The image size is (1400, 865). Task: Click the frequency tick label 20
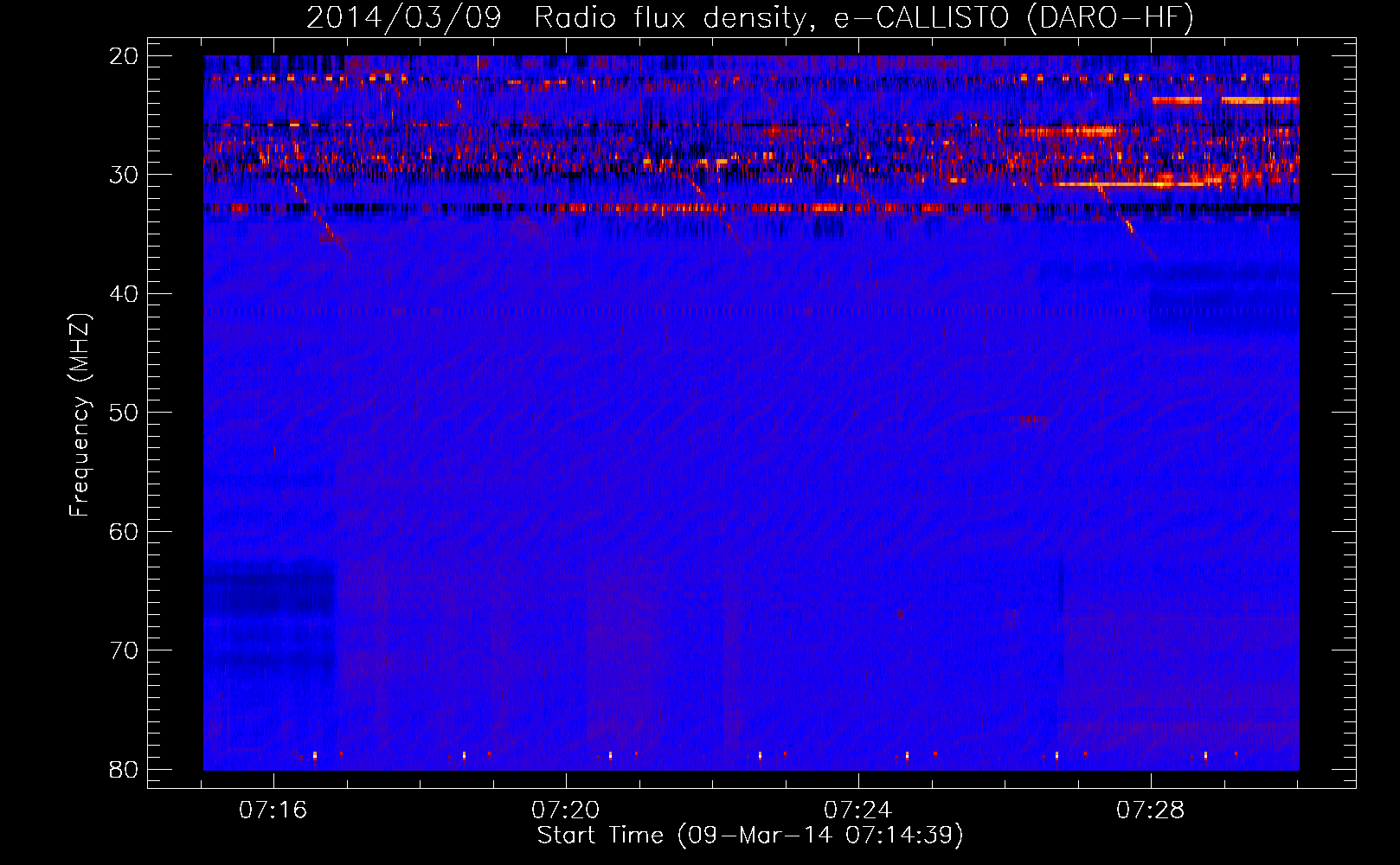tap(124, 56)
